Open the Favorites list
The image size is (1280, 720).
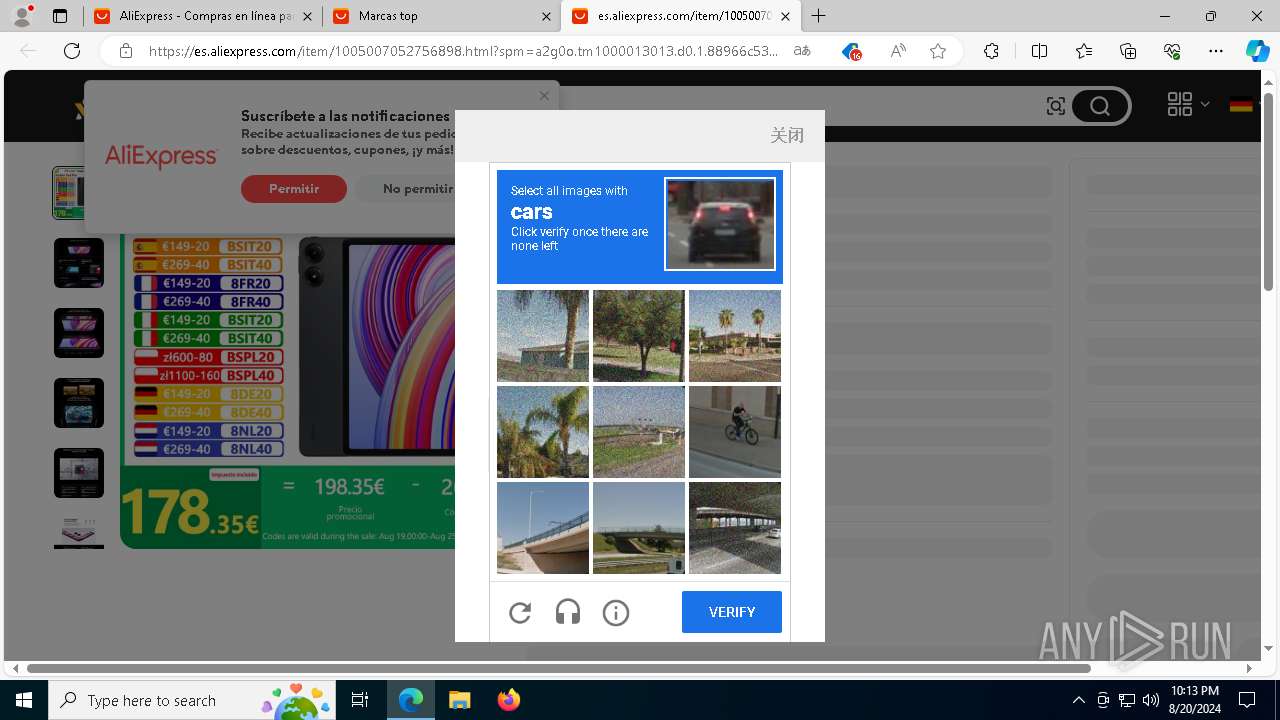pos(1084,51)
